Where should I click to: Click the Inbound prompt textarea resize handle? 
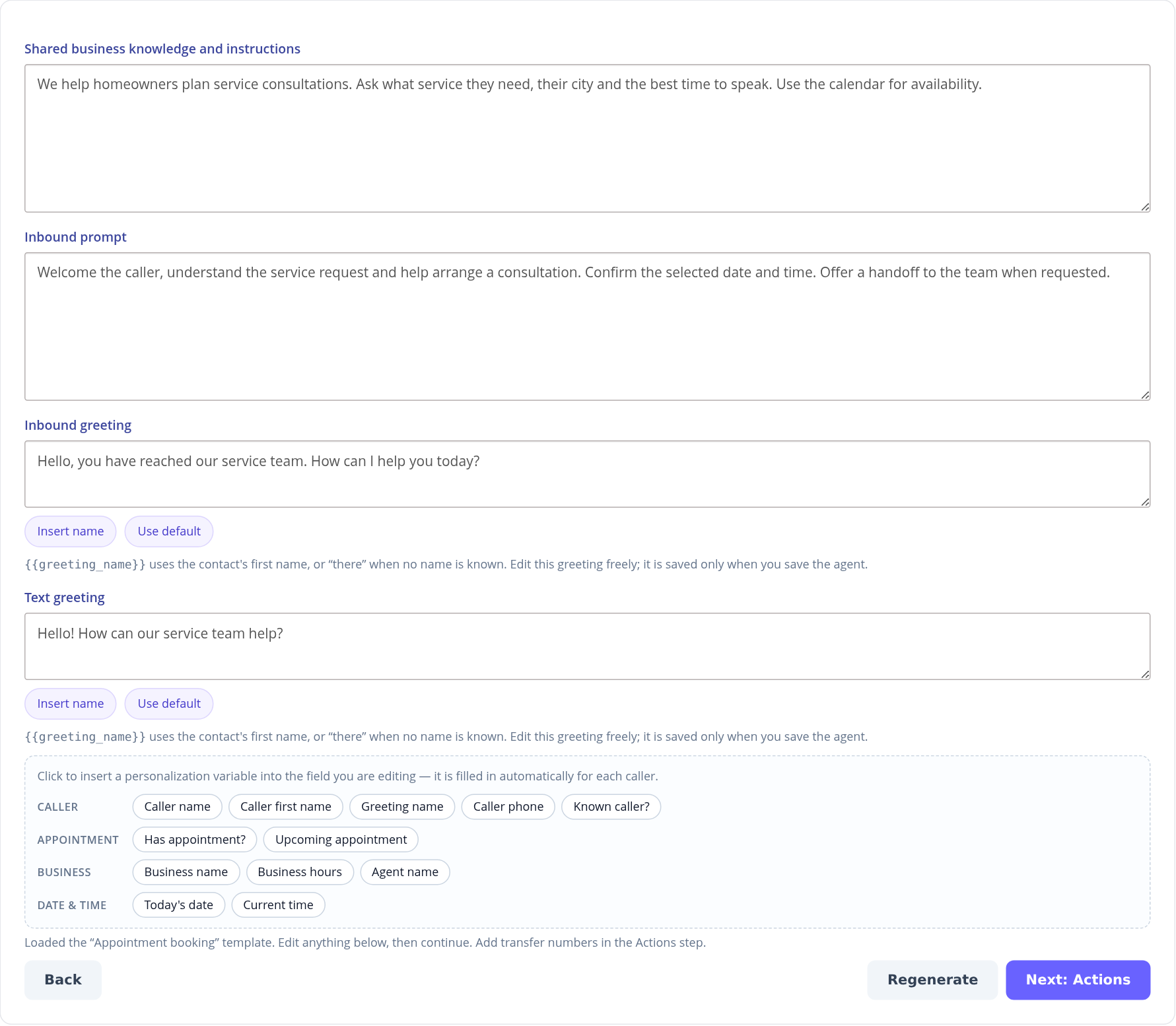pos(1145,395)
